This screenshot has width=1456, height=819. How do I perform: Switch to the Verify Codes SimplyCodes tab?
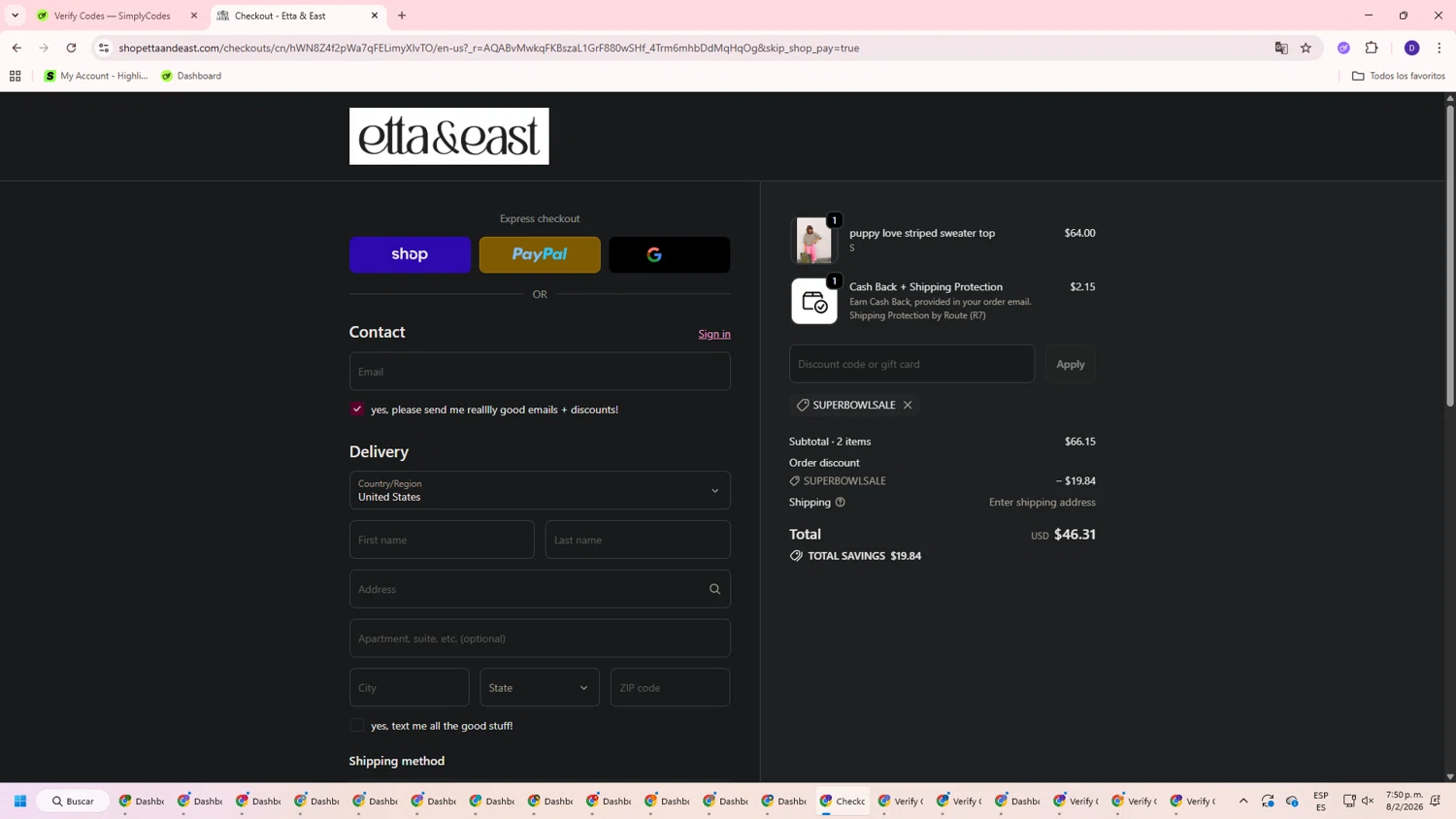click(112, 16)
